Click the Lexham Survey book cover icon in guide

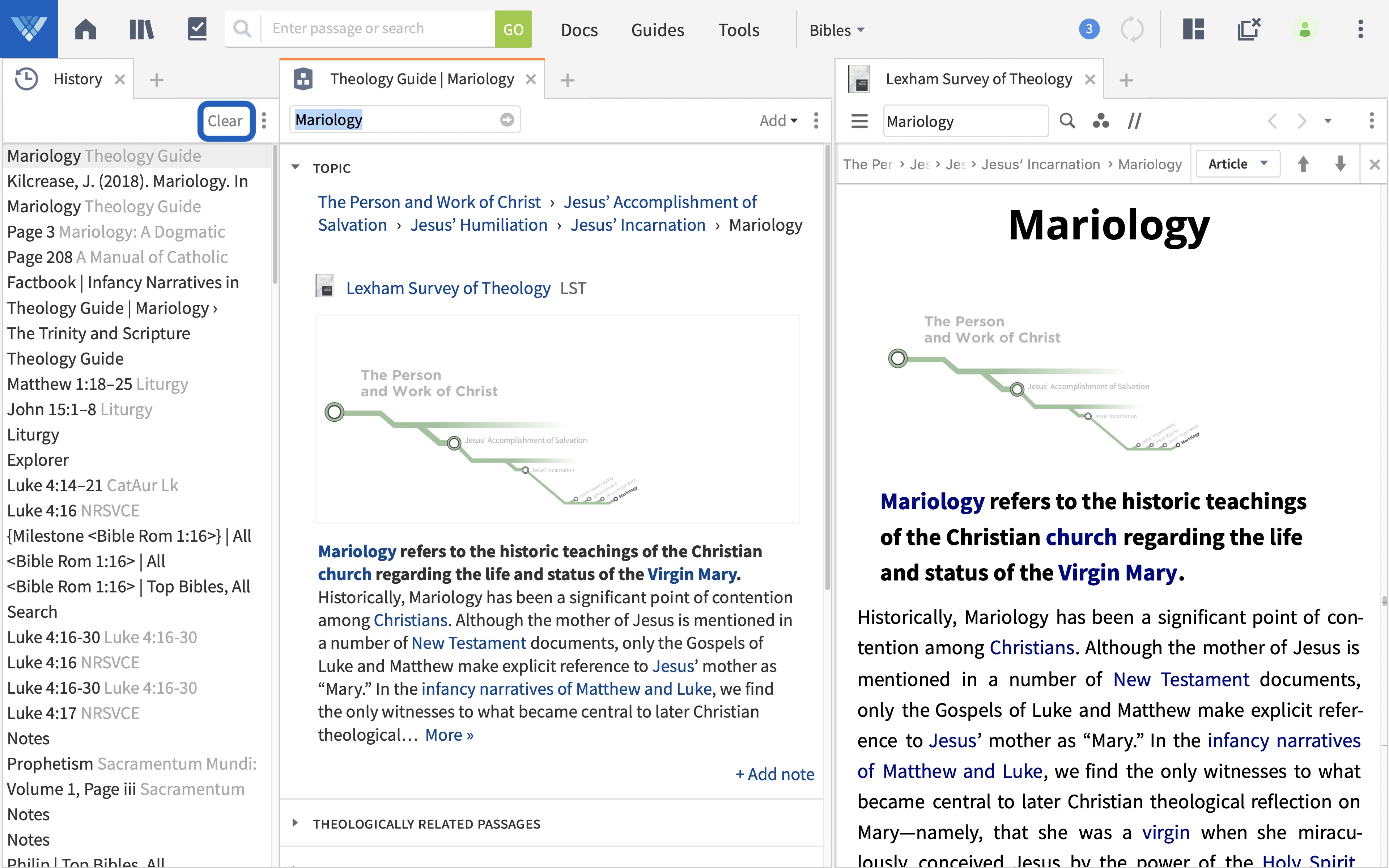tap(325, 286)
